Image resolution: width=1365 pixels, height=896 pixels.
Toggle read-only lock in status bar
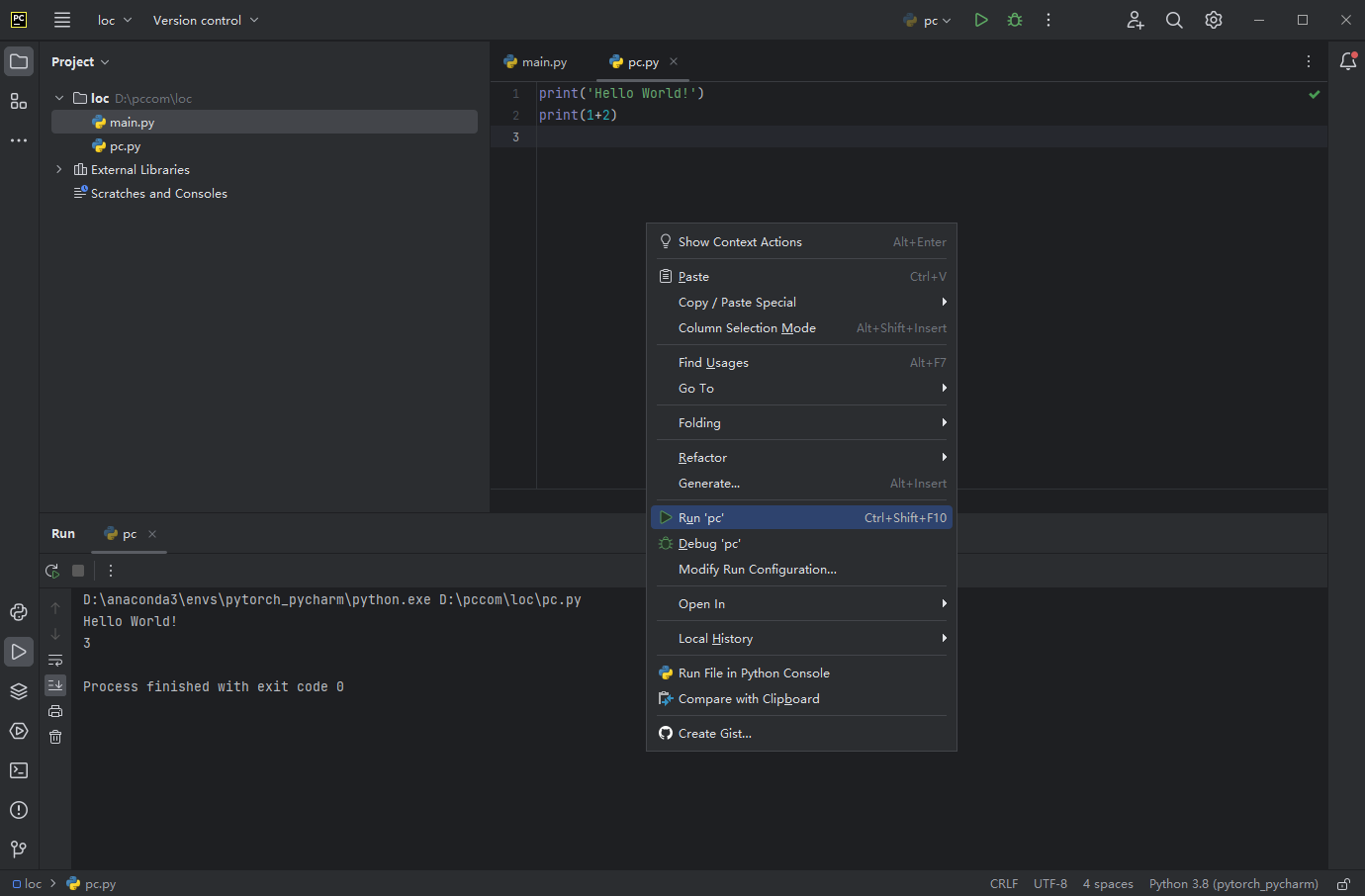pyautogui.click(x=1343, y=884)
